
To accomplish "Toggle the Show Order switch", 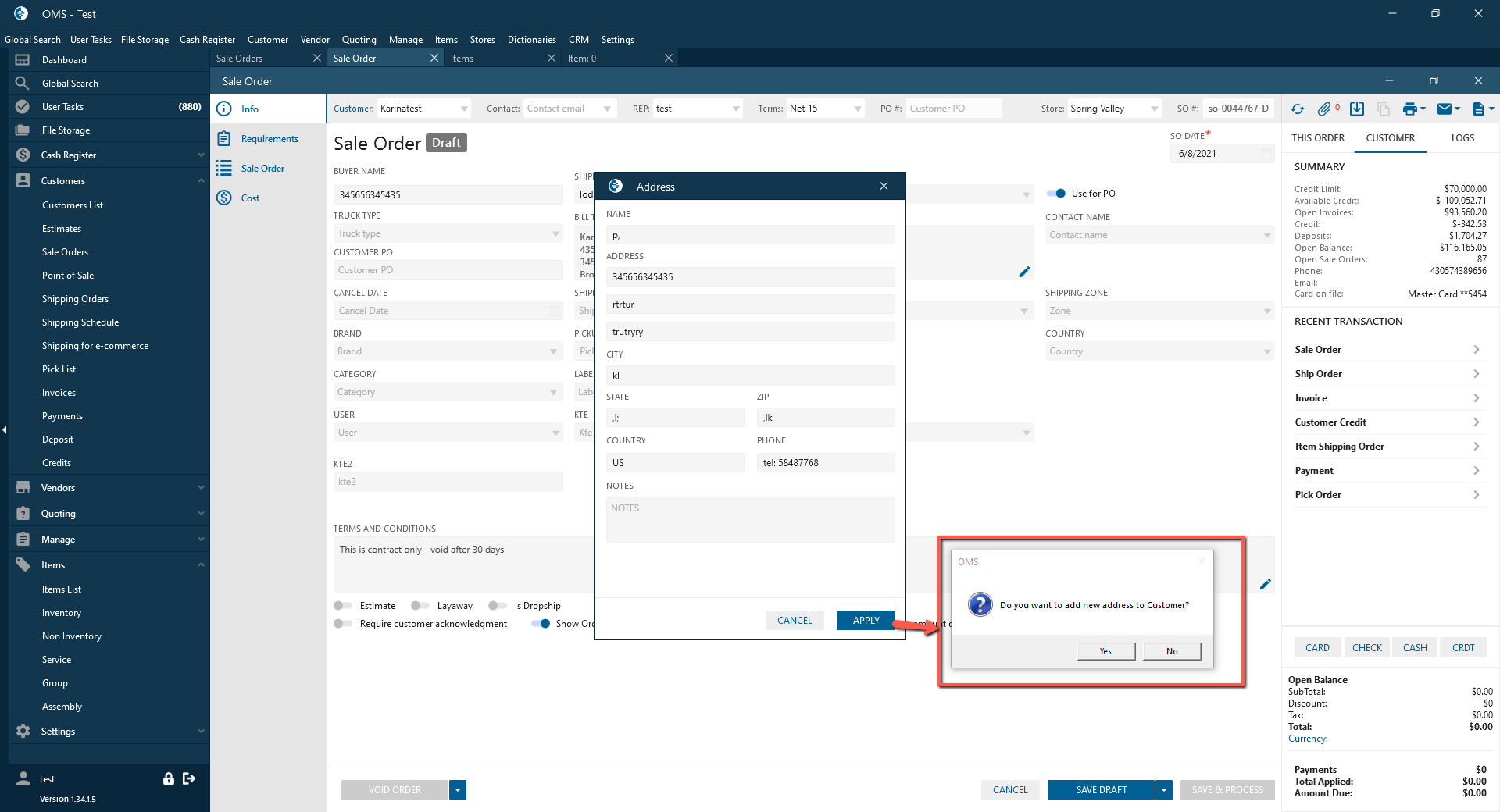I will 541,624.
